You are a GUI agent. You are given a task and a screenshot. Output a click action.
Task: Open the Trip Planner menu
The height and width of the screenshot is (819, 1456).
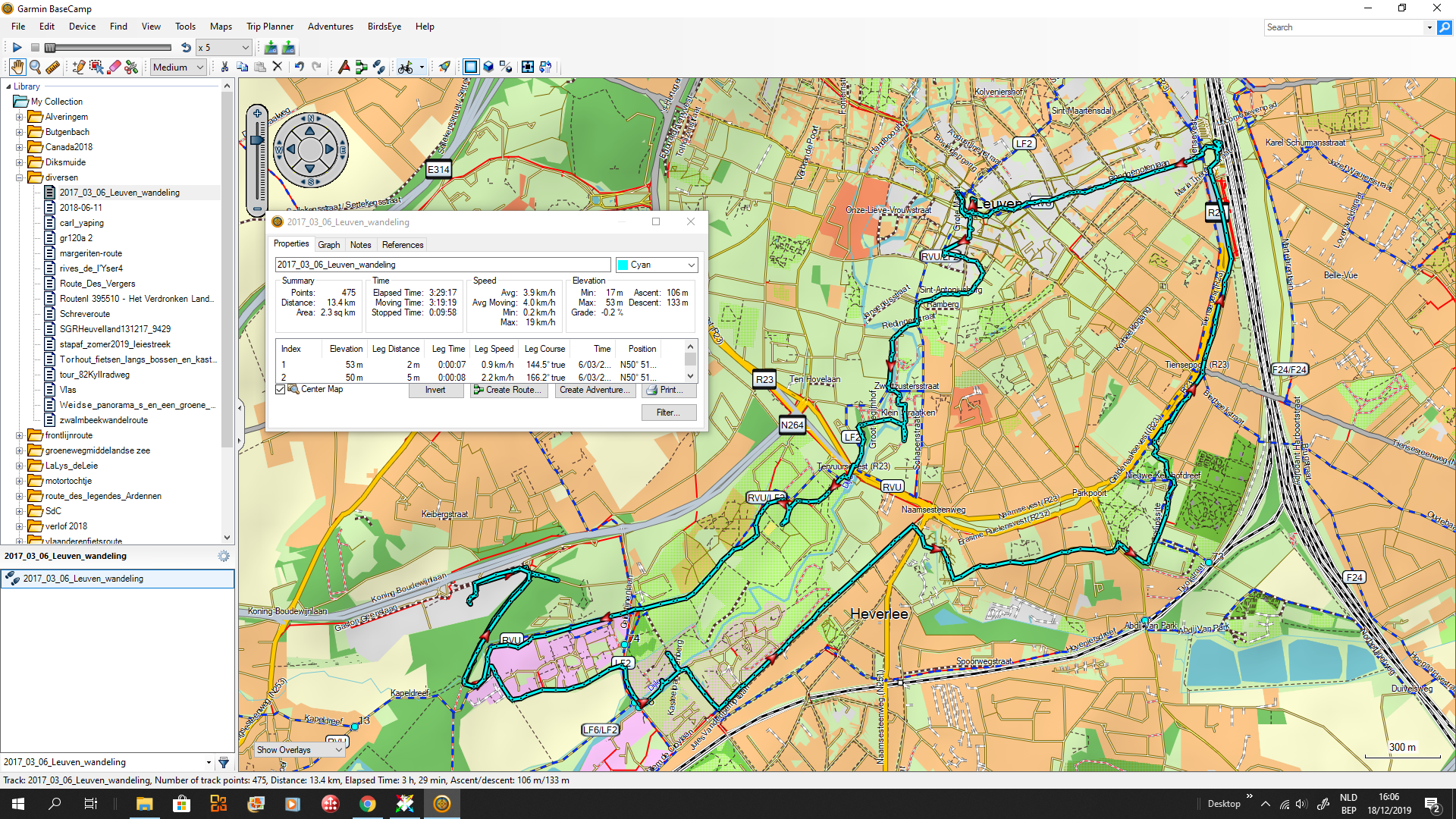(x=270, y=27)
